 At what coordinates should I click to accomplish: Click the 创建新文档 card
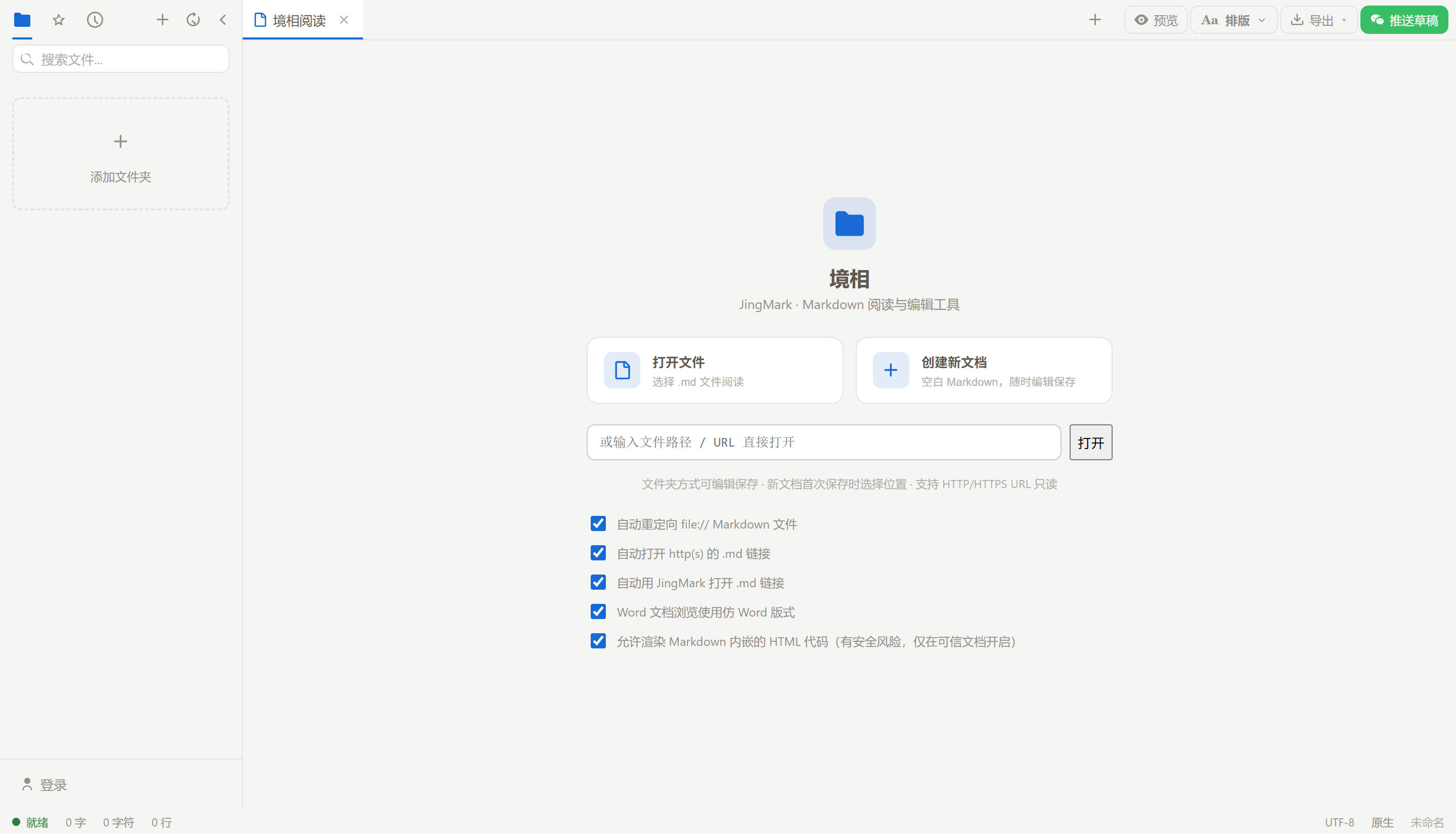point(984,371)
